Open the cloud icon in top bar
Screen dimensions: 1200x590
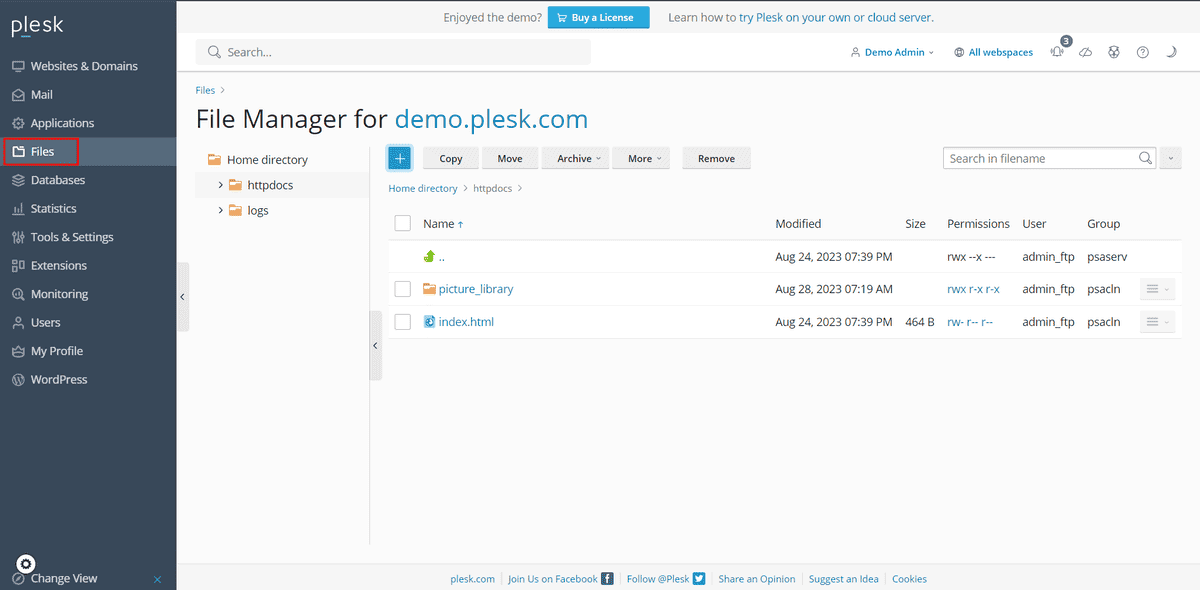(1085, 52)
